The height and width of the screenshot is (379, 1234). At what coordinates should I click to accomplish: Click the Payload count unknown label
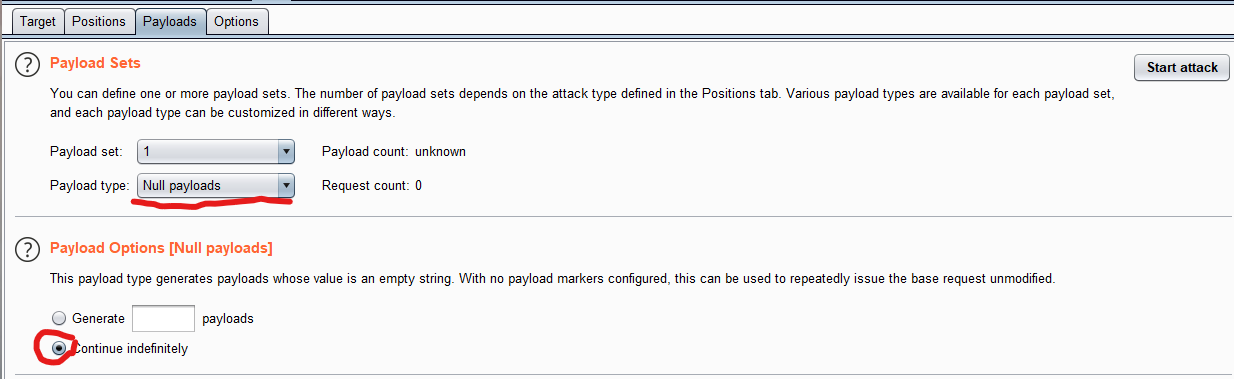(394, 152)
